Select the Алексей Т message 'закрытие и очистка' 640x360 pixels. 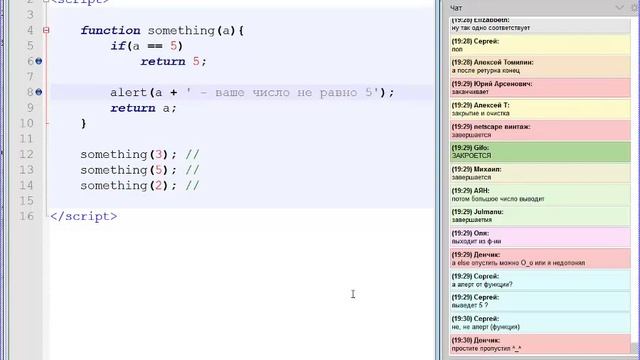tap(540, 109)
